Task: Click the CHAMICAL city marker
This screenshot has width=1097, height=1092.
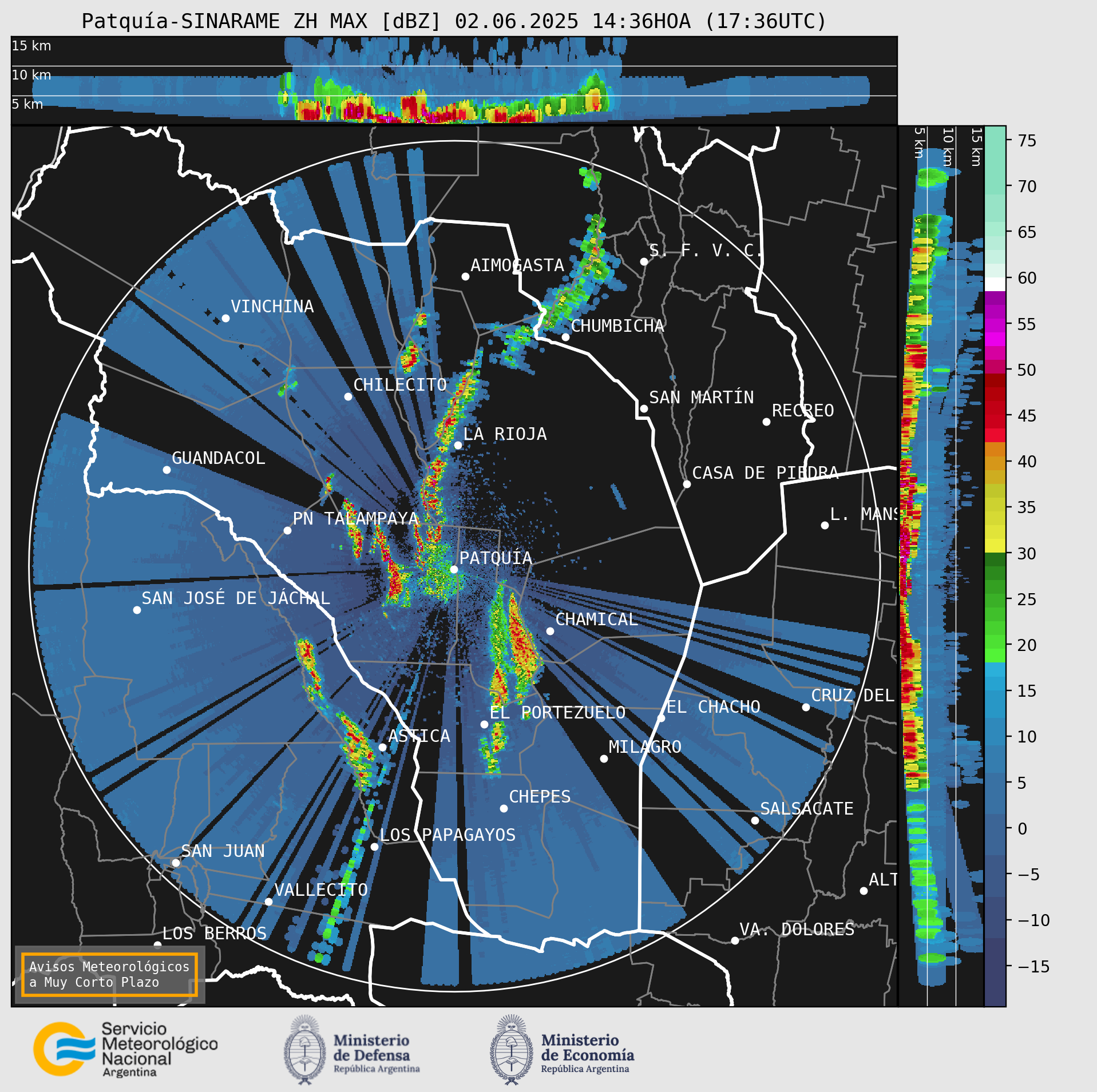Action: point(550,631)
